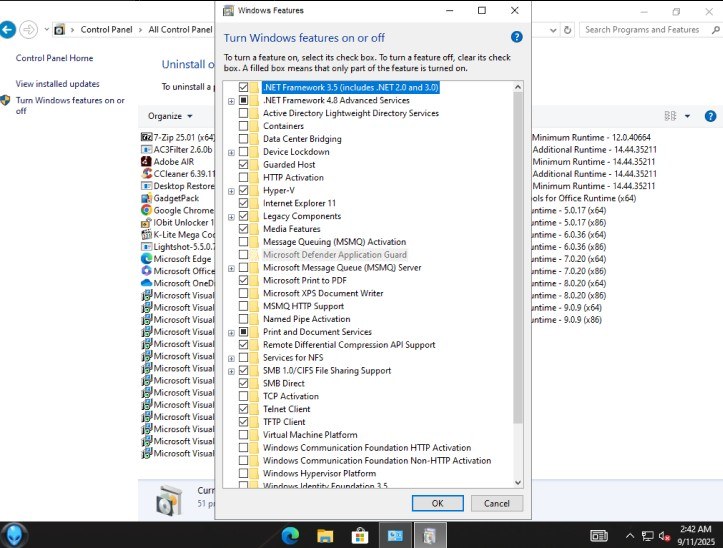Uncheck .NET Framework 3.5 checkbox
The width and height of the screenshot is (723, 548).
click(x=243, y=87)
